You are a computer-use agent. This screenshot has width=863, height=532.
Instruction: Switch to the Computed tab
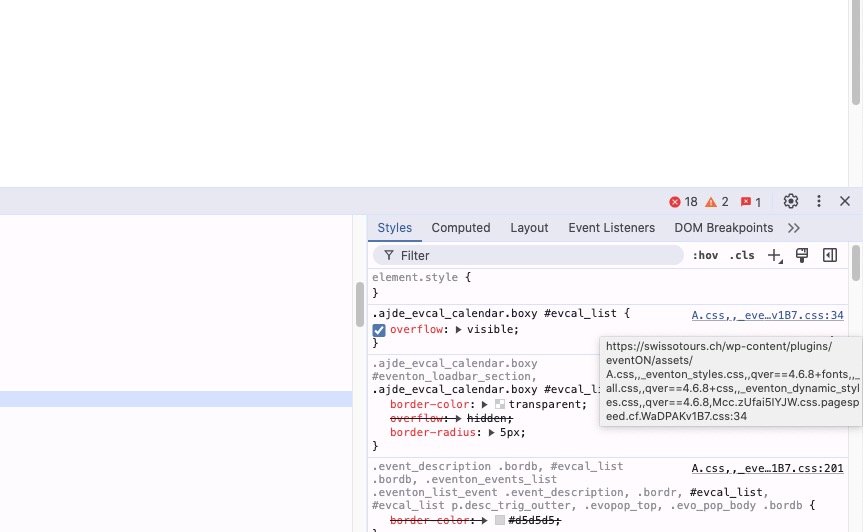(x=461, y=228)
